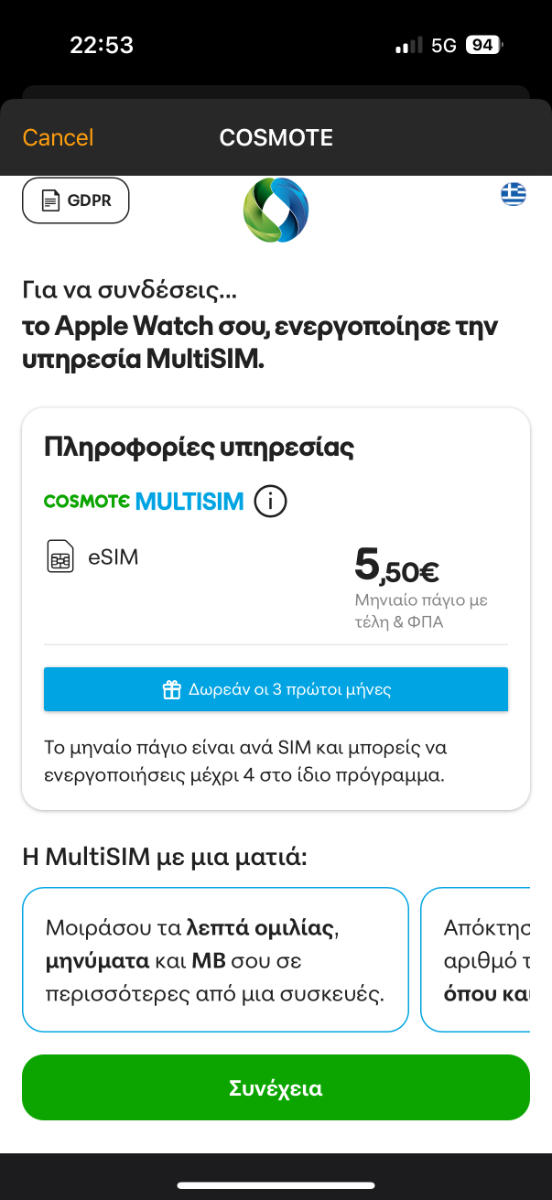Tap the green Συνέχεια button

(x=276, y=1087)
